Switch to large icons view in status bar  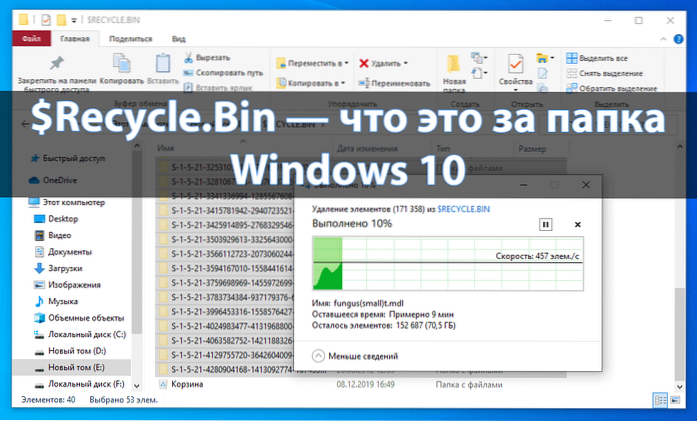click(x=675, y=400)
